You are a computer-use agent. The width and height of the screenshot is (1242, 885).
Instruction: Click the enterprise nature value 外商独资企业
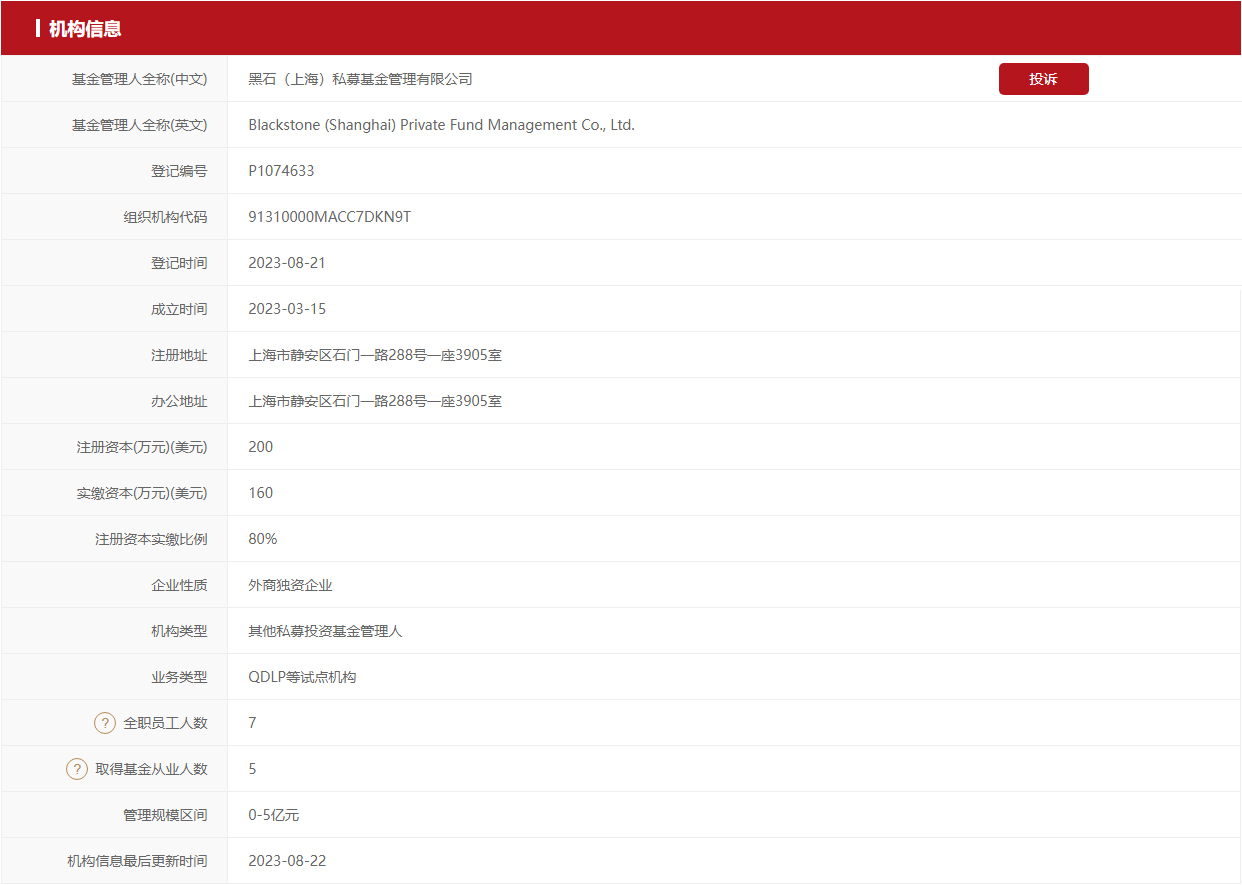tap(290, 585)
